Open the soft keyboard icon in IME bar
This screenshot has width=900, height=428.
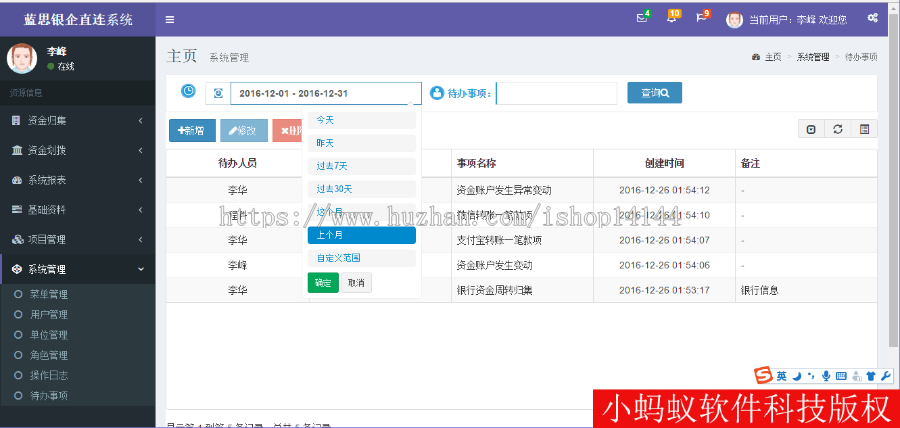841,376
